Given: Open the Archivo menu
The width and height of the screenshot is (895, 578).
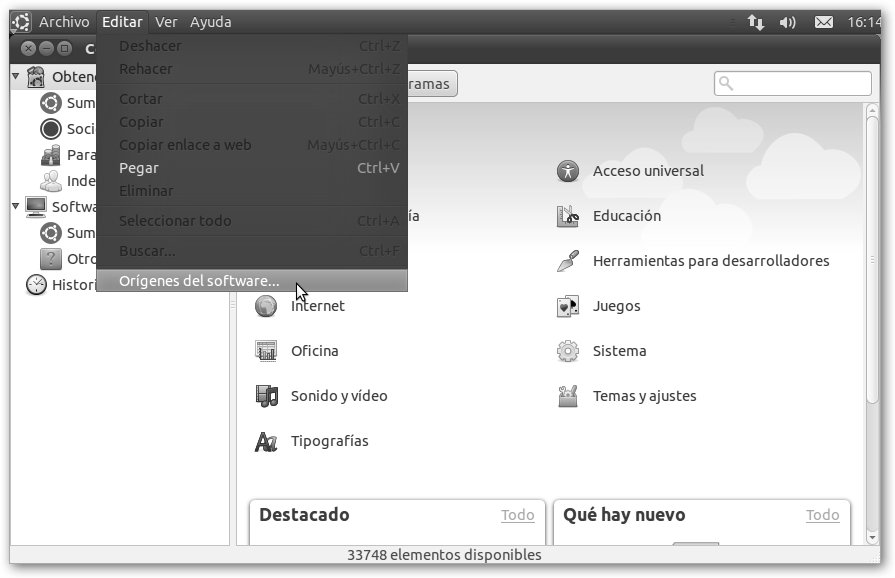Looking at the screenshot, I should pyautogui.click(x=64, y=22).
